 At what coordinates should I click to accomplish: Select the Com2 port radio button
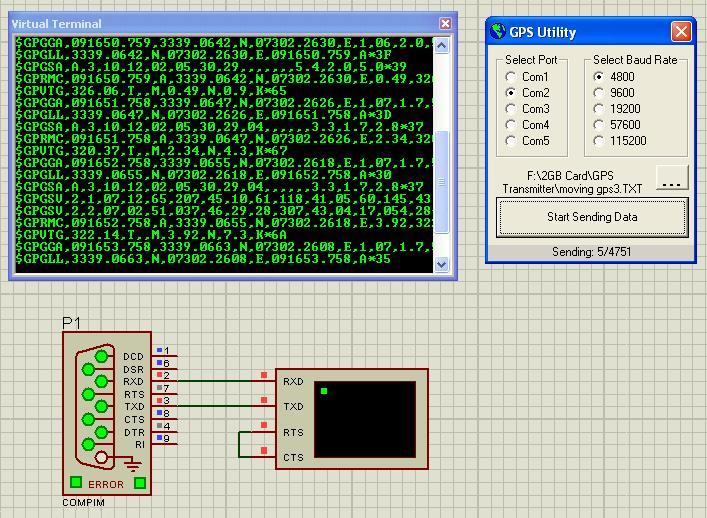(x=510, y=93)
